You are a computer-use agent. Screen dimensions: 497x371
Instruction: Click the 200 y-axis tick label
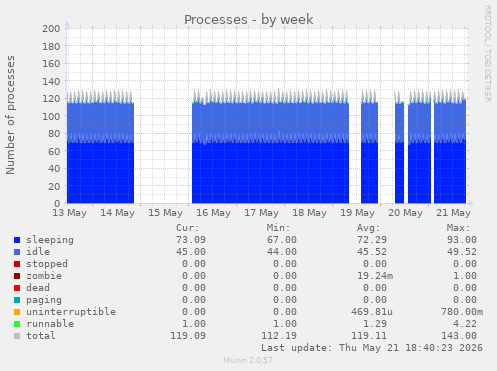[x=51, y=28]
